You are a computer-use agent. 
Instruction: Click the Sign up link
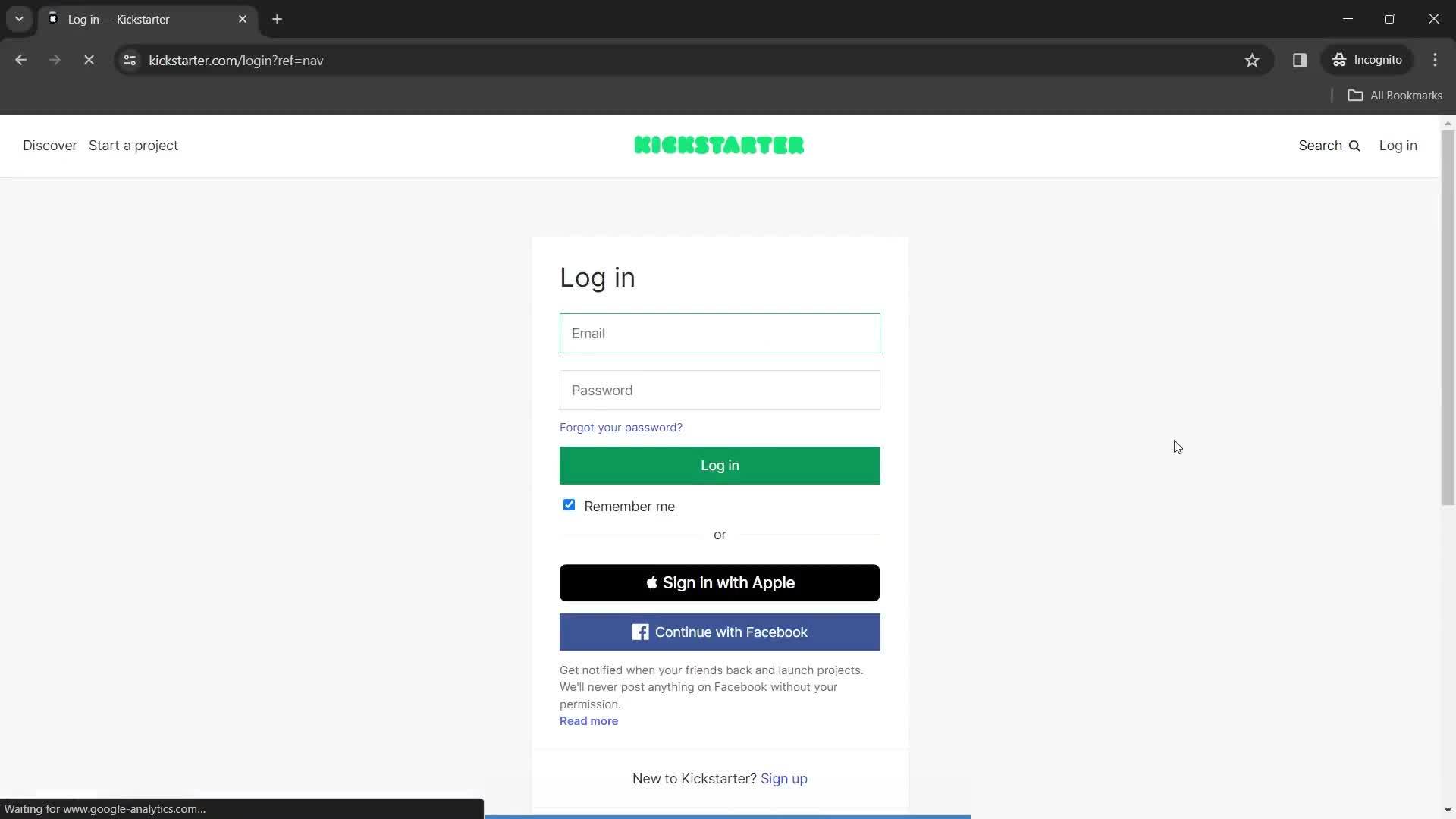(784, 778)
